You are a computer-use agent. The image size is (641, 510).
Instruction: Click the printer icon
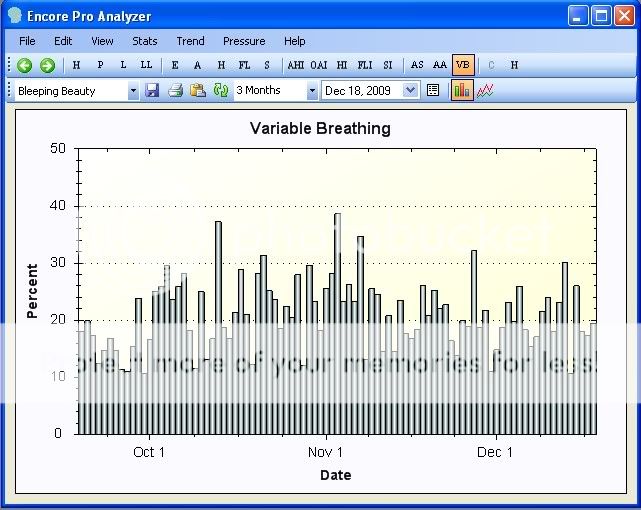pos(176,90)
